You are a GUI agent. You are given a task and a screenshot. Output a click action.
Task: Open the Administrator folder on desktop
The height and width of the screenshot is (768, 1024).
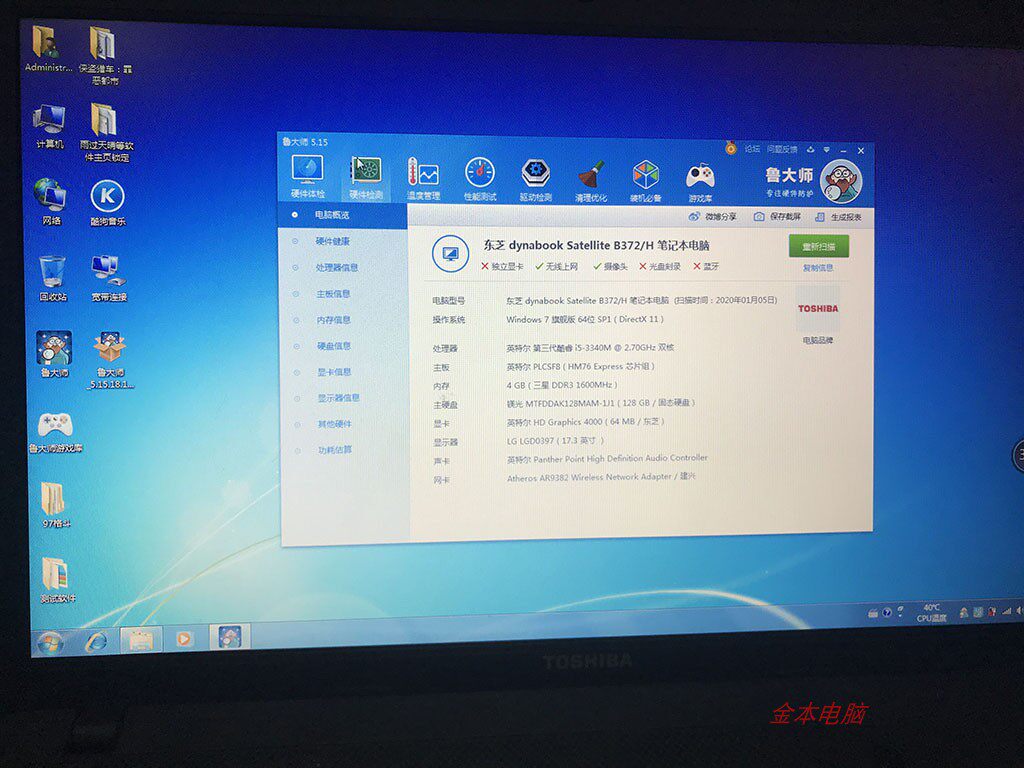[47, 49]
